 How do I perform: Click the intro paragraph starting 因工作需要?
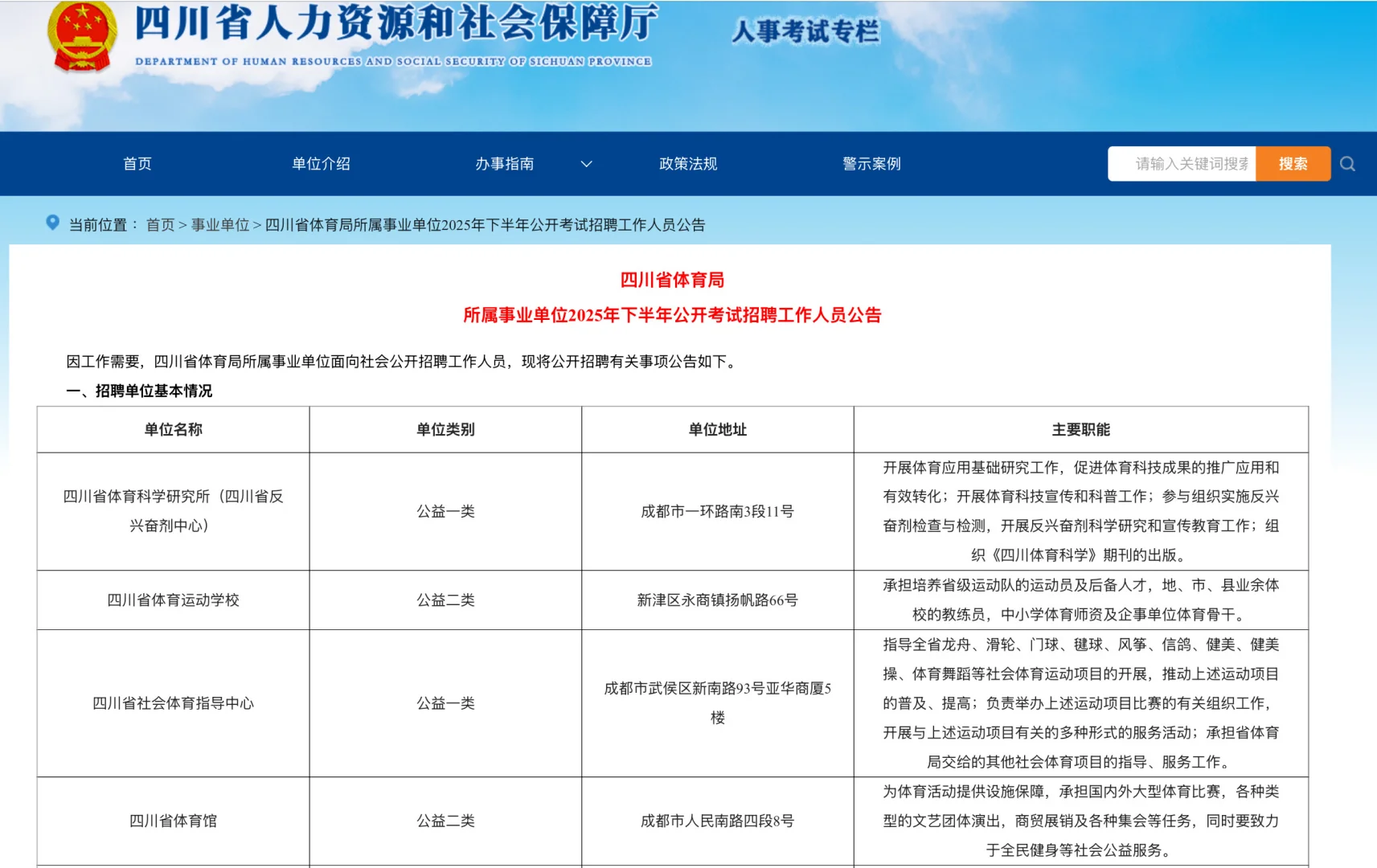point(403,362)
